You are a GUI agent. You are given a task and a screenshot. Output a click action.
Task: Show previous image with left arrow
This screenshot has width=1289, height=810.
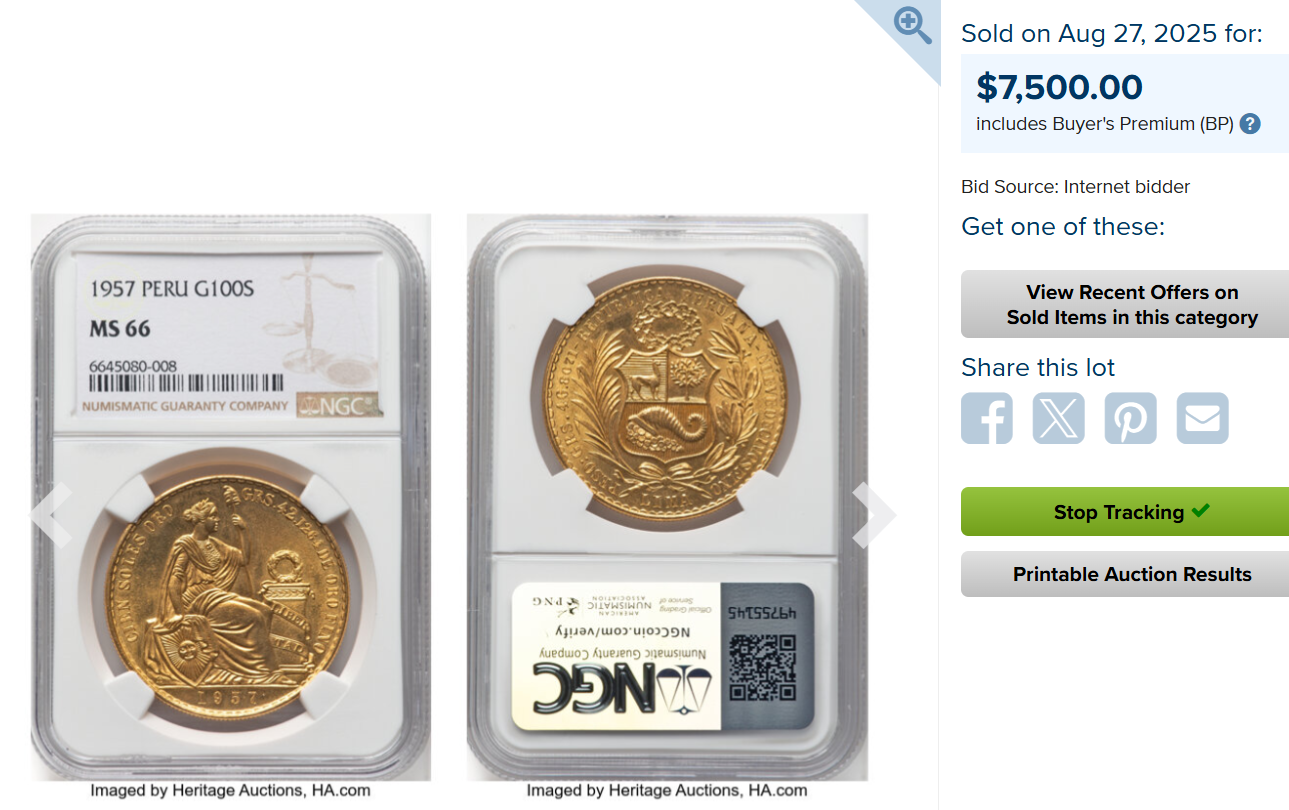51,515
